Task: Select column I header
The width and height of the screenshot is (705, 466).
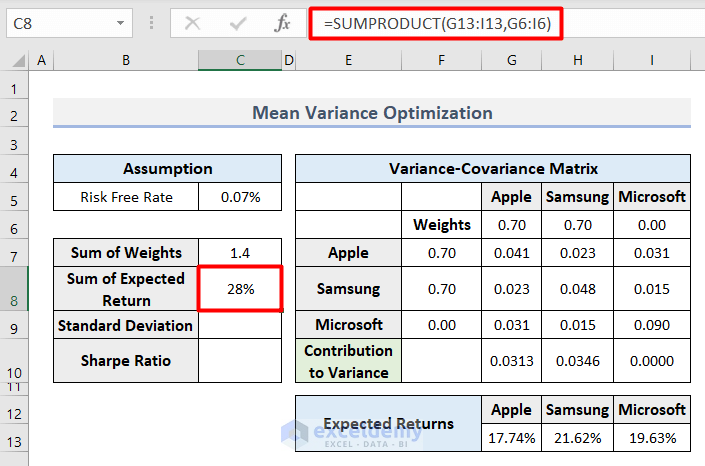Action: click(651, 61)
